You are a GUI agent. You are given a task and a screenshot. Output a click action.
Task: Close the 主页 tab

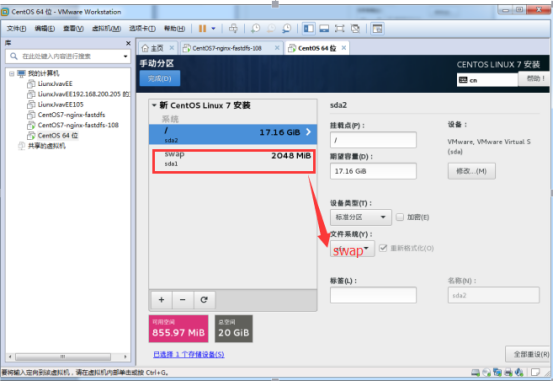172,48
